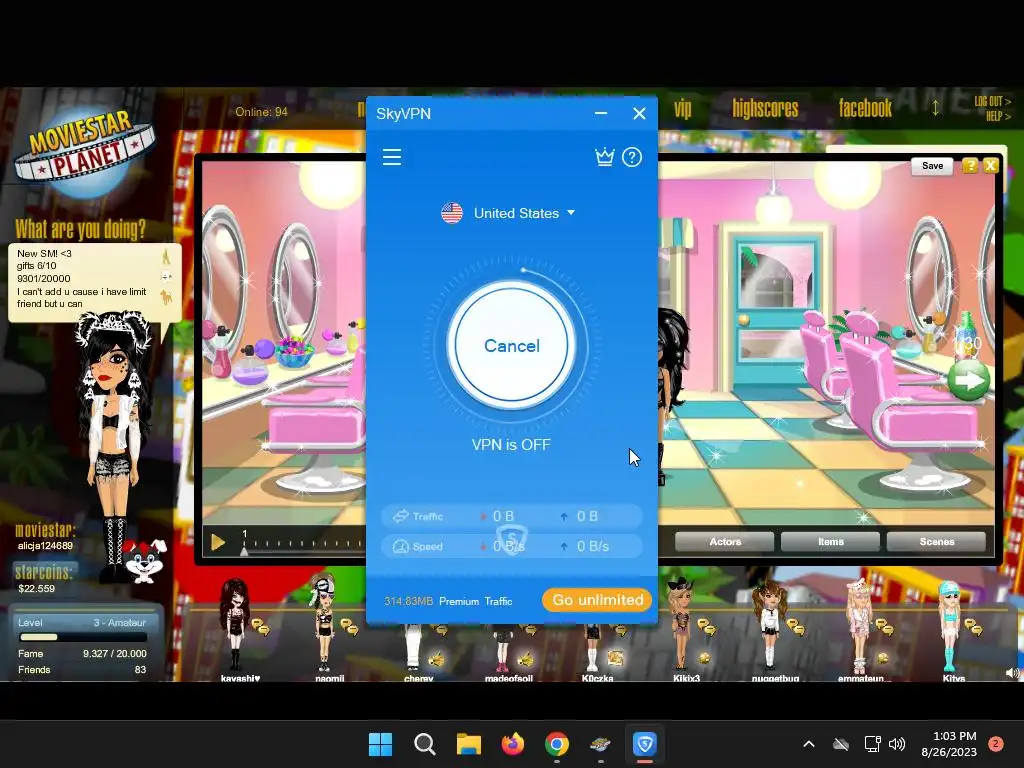
Task: Select friend naomil avatar
Action: pyautogui.click(x=325, y=622)
